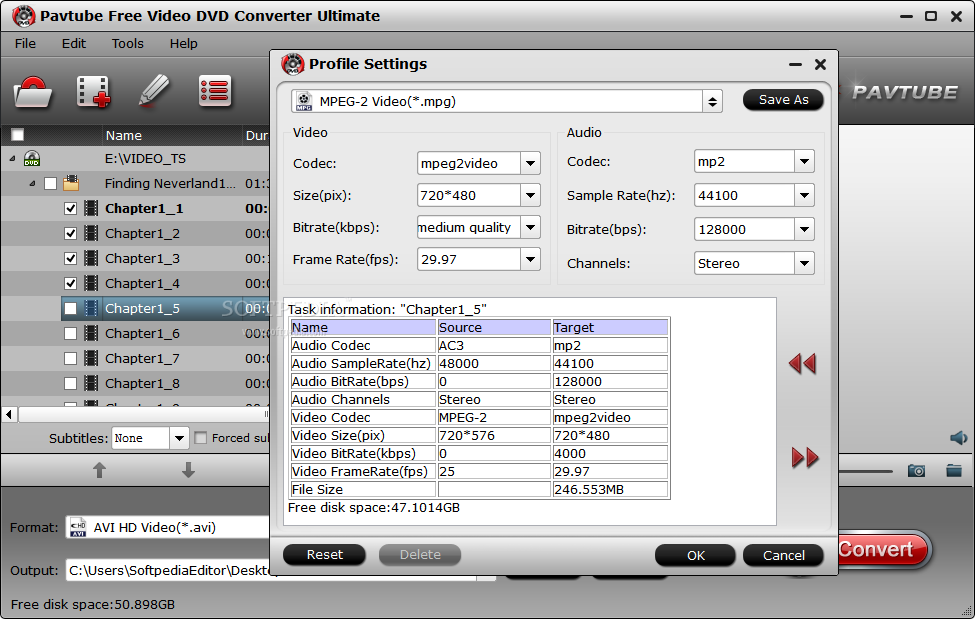
Task: Check Chapter1_6 checkbox
Action: (x=70, y=333)
